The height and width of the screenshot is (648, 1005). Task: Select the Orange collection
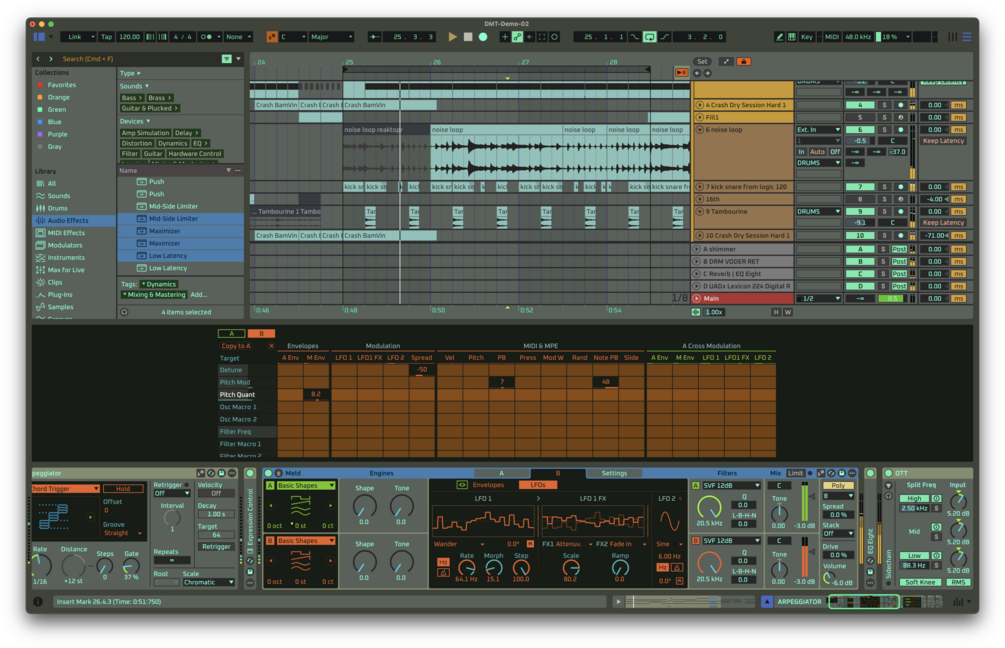point(58,97)
